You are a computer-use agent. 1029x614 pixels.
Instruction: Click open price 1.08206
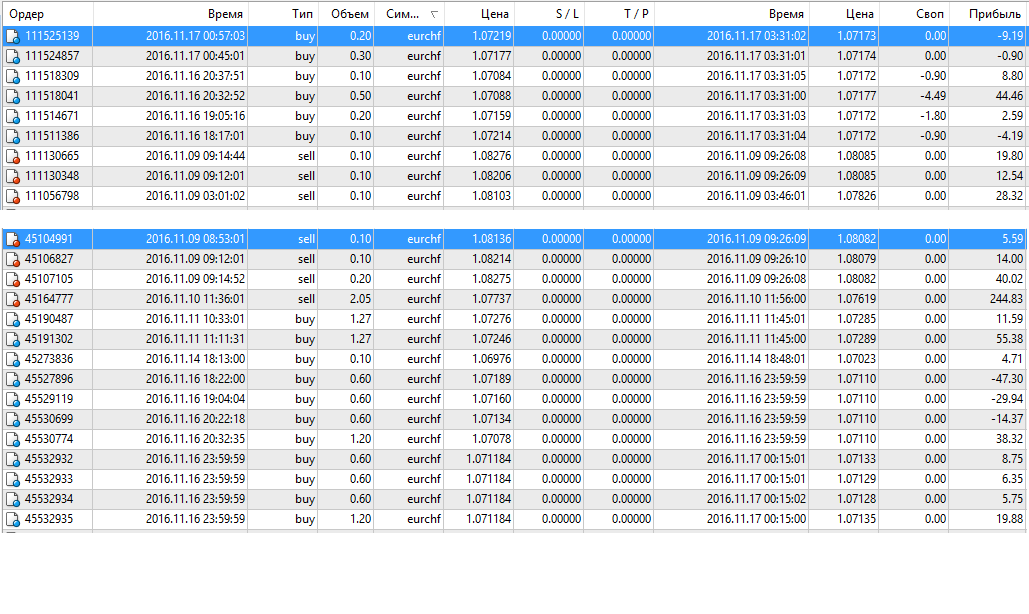point(492,176)
